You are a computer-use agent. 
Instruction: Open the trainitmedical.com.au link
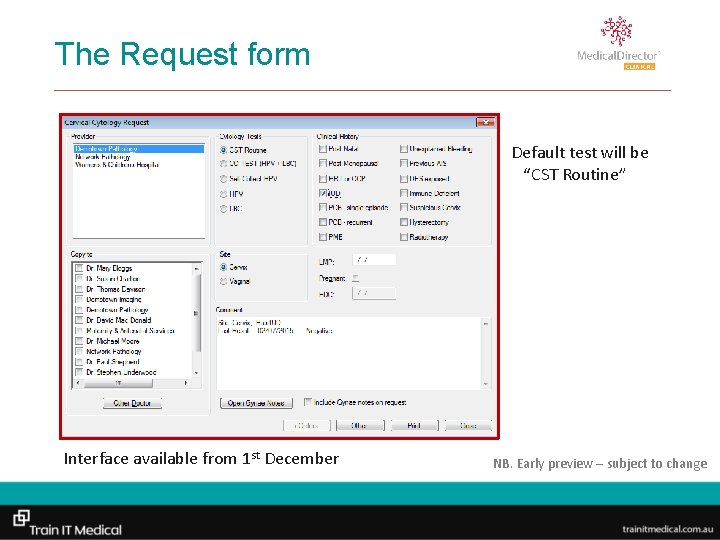[x=668, y=529]
